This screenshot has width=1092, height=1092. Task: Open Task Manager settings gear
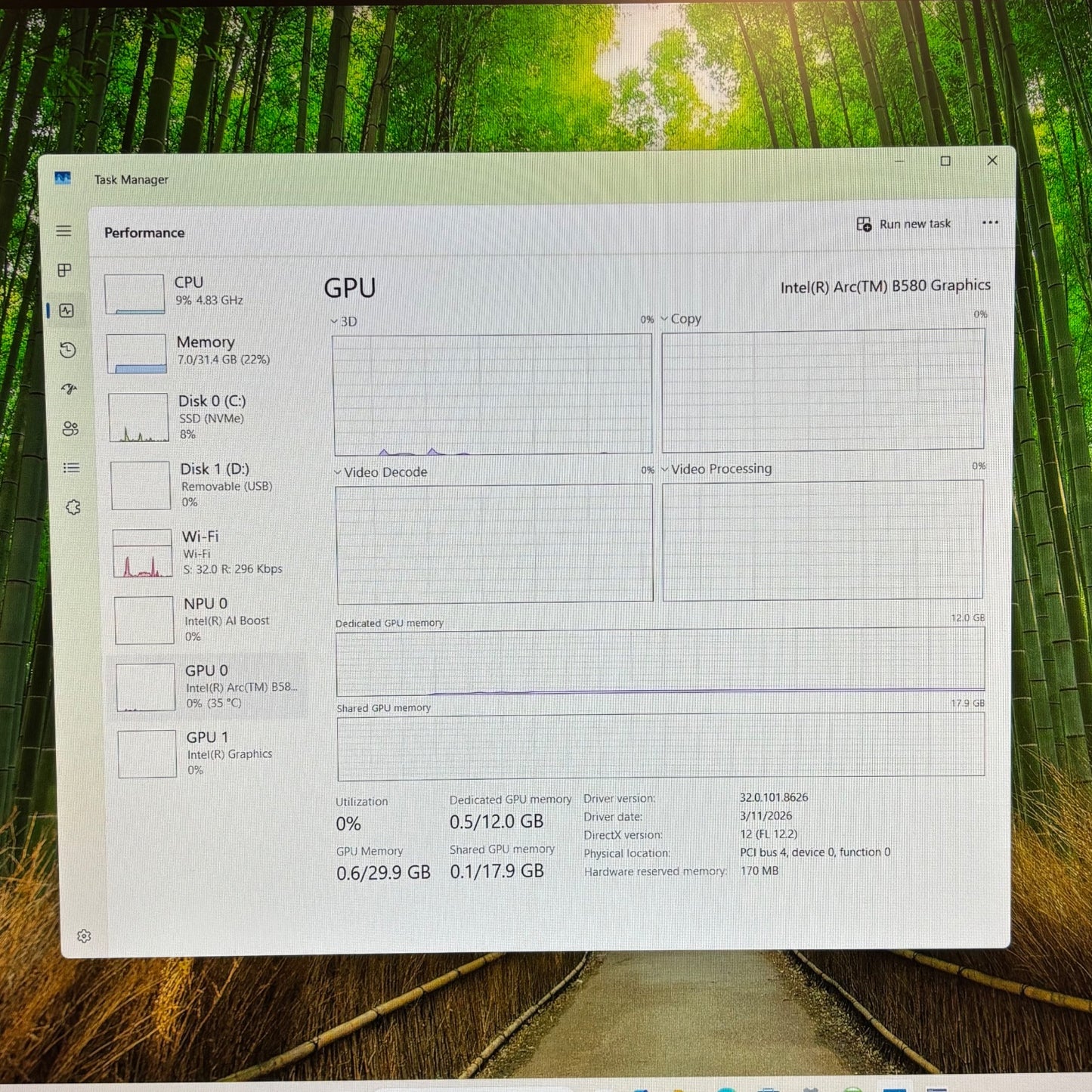tap(84, 936)
